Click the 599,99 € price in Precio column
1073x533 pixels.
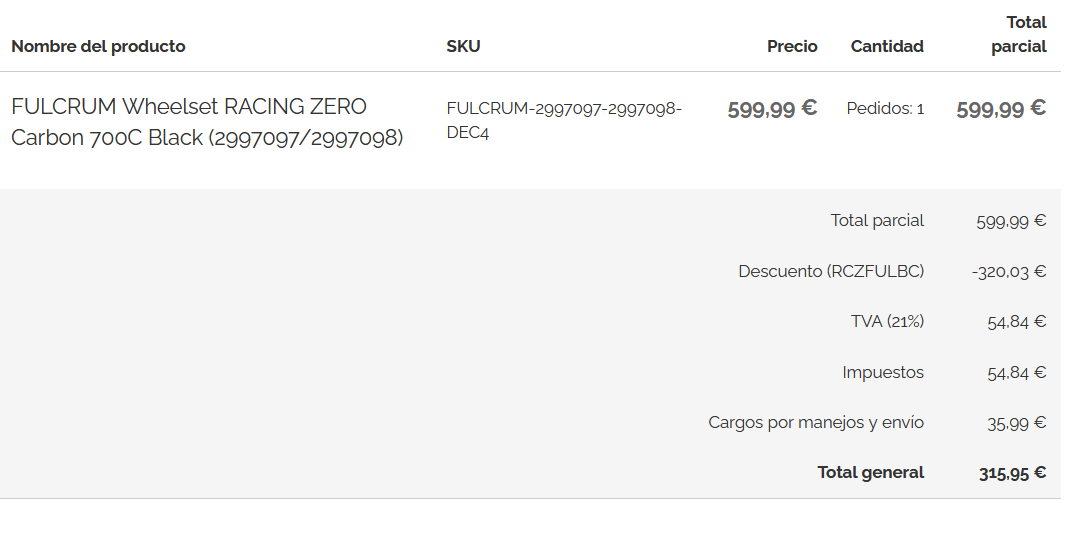(x=772, y=109)
